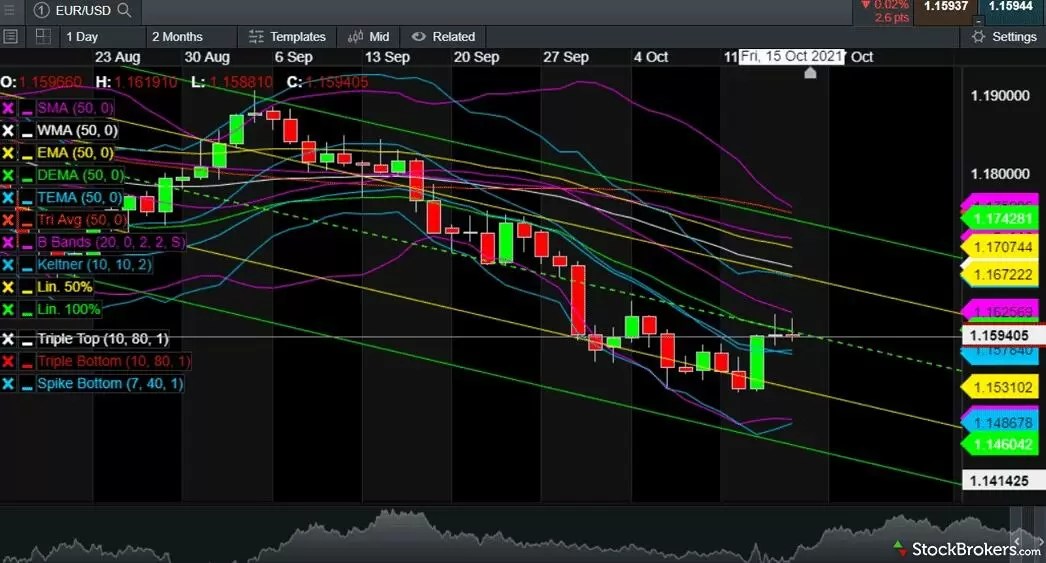Viewport: 1046px width, 563px height.
Task: Open the Mid price type dropdown
Action: click(369, 37)
